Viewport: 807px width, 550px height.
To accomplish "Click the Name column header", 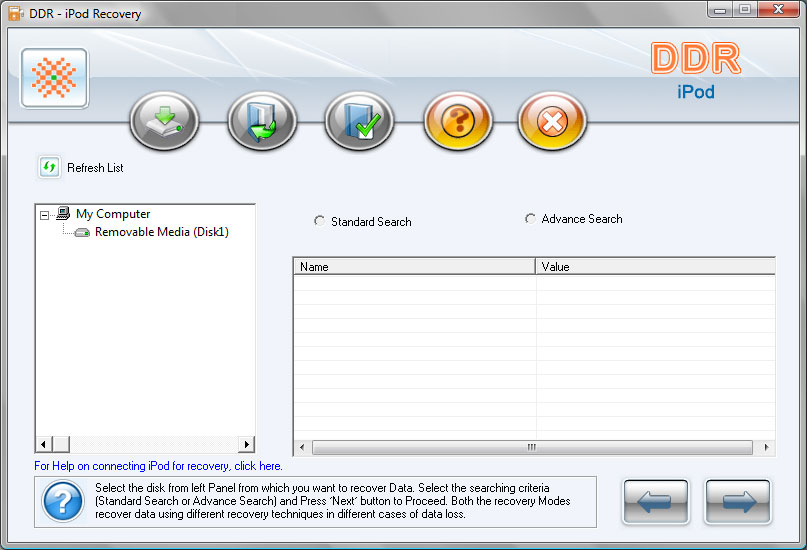I will (x=414, y=267).
